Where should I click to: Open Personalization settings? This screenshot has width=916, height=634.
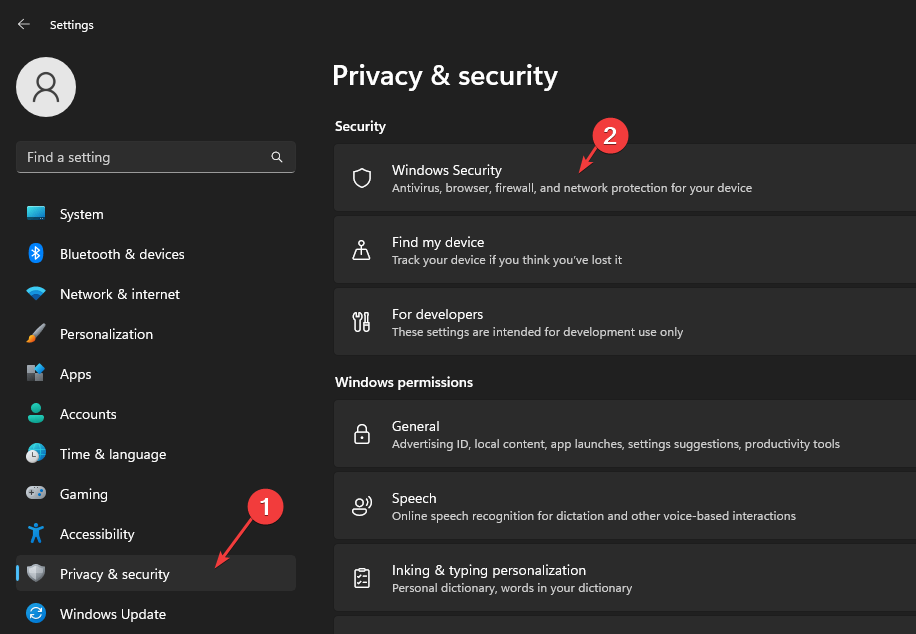coord(155,334)
